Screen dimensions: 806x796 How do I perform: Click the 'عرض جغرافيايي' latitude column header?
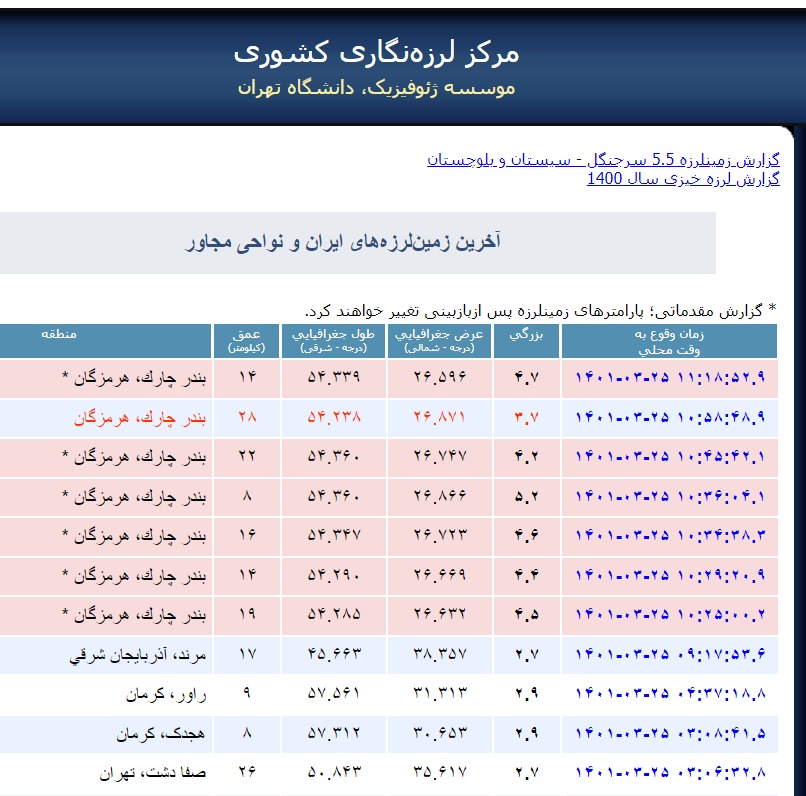tap(439, 341)
